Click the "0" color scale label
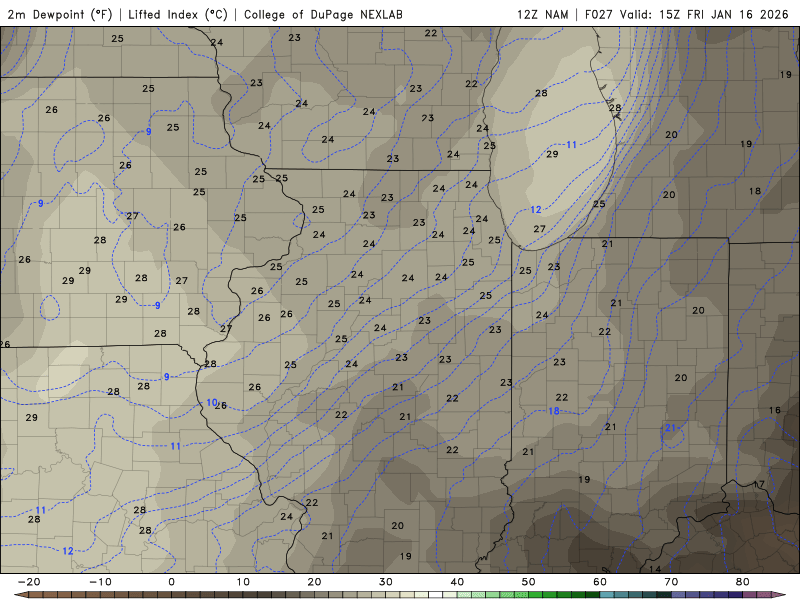800x600 pixels. coord(171,582)
